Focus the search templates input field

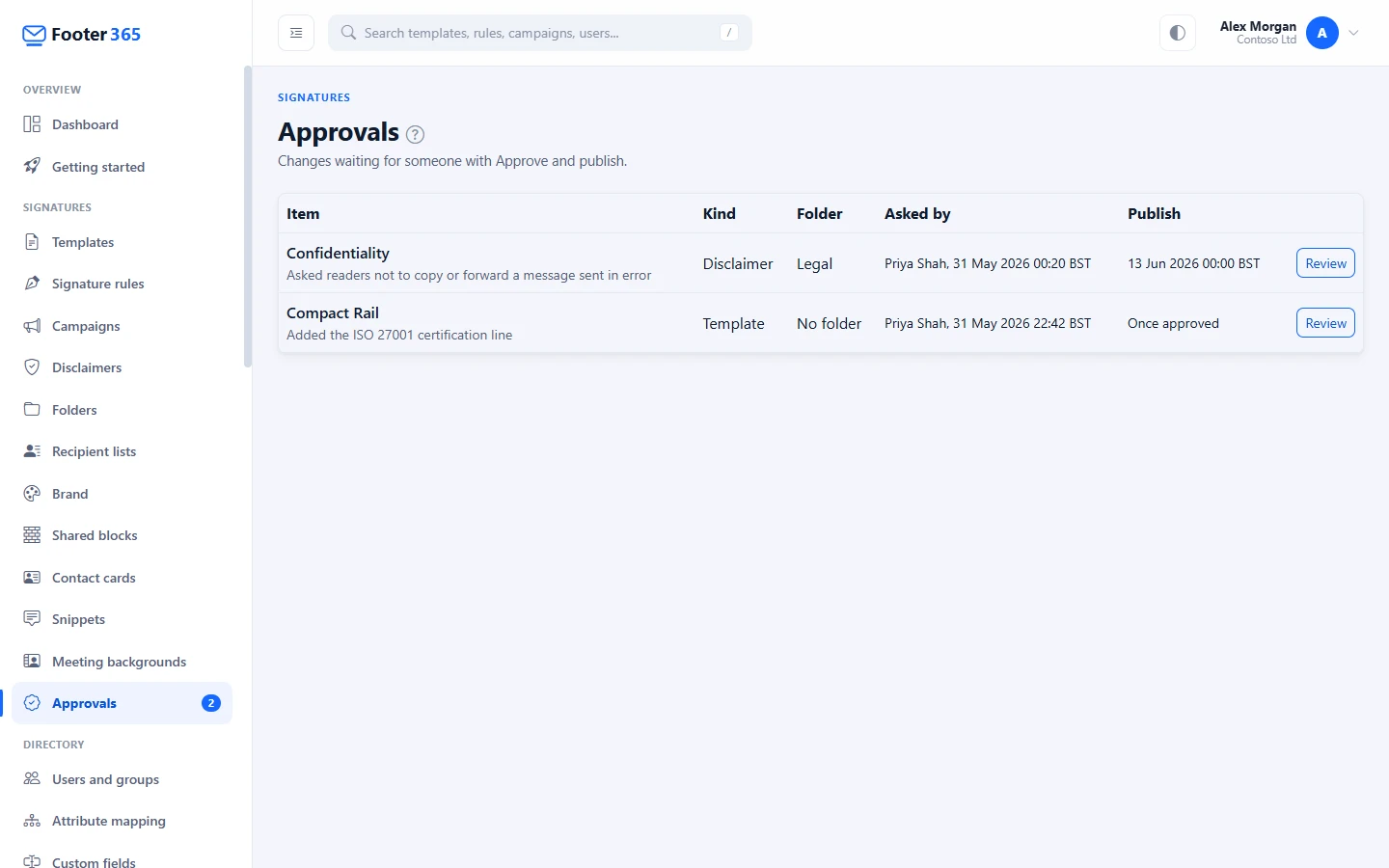pos(540,33)
